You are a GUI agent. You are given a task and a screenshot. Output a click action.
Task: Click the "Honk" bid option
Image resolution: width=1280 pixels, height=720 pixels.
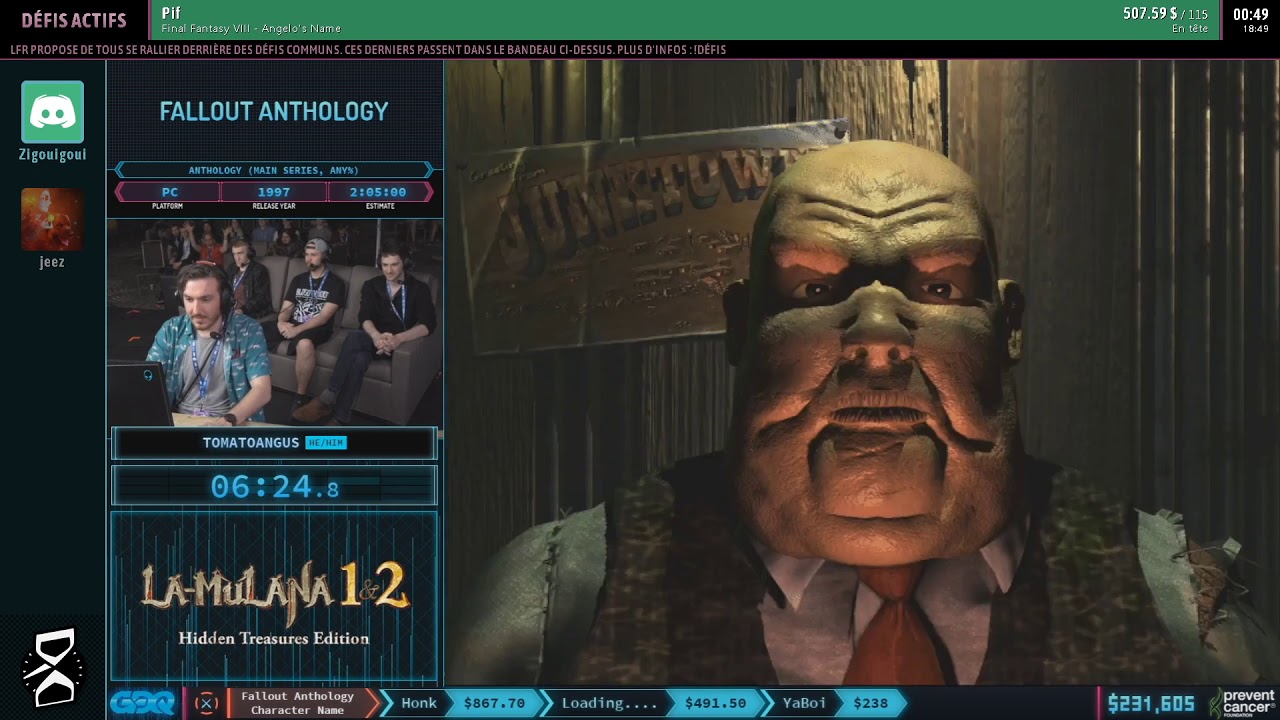(x=419, y=703)
